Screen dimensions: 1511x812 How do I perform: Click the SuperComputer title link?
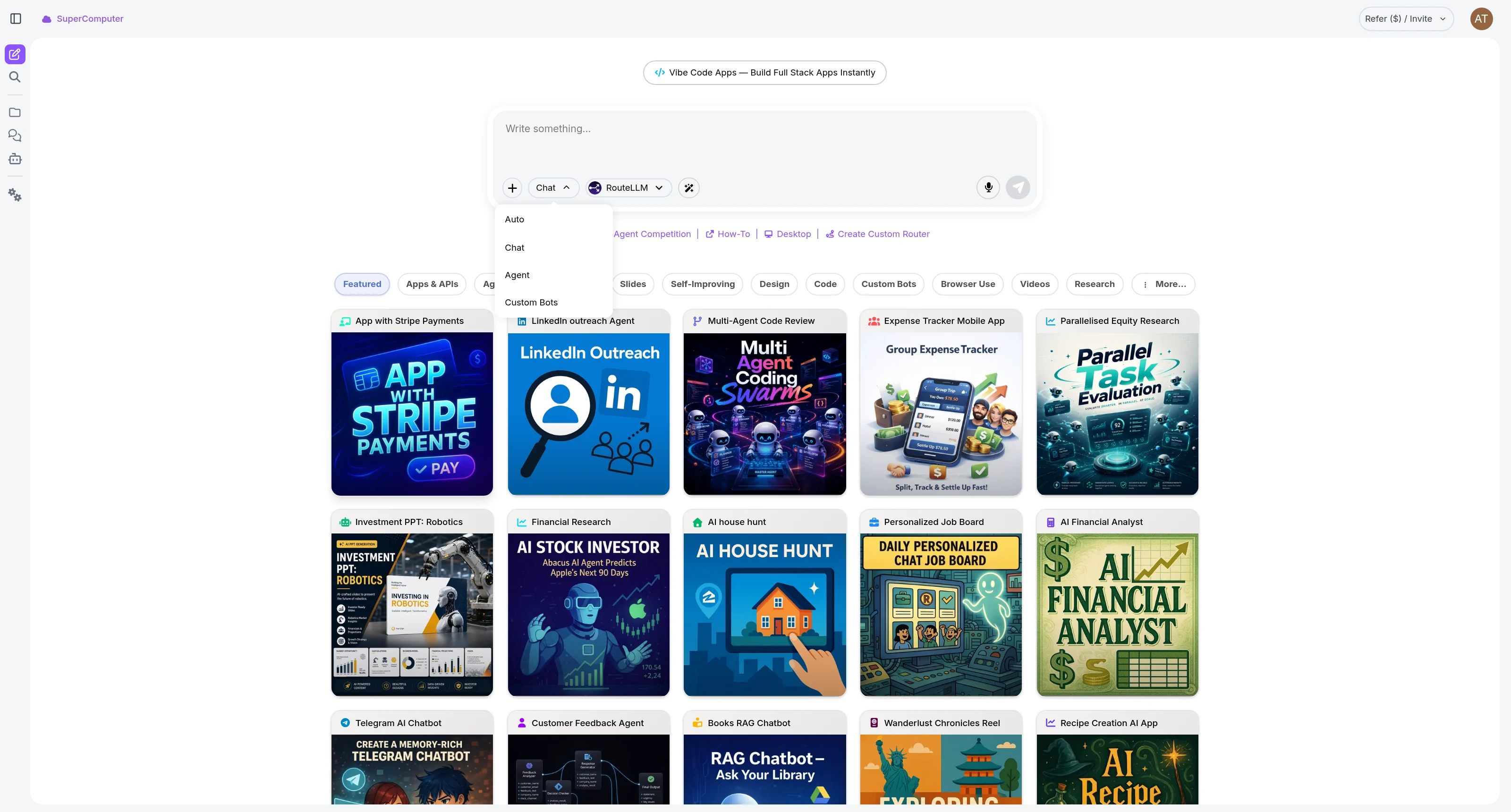click(x=90, y=19)
